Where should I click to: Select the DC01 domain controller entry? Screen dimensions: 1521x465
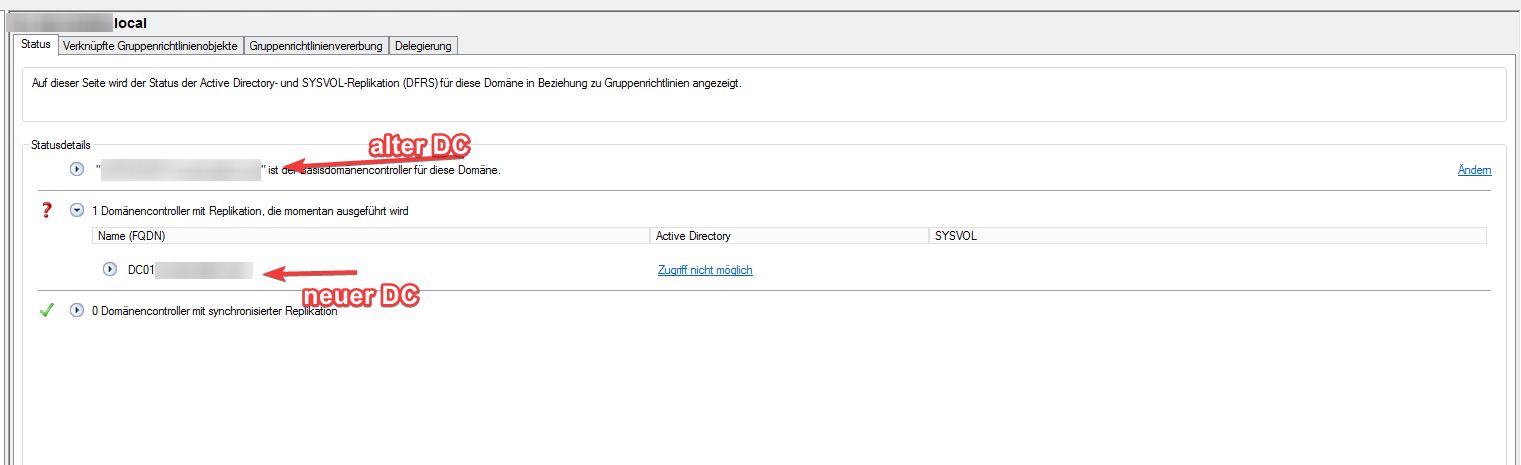tap(190, 270)
